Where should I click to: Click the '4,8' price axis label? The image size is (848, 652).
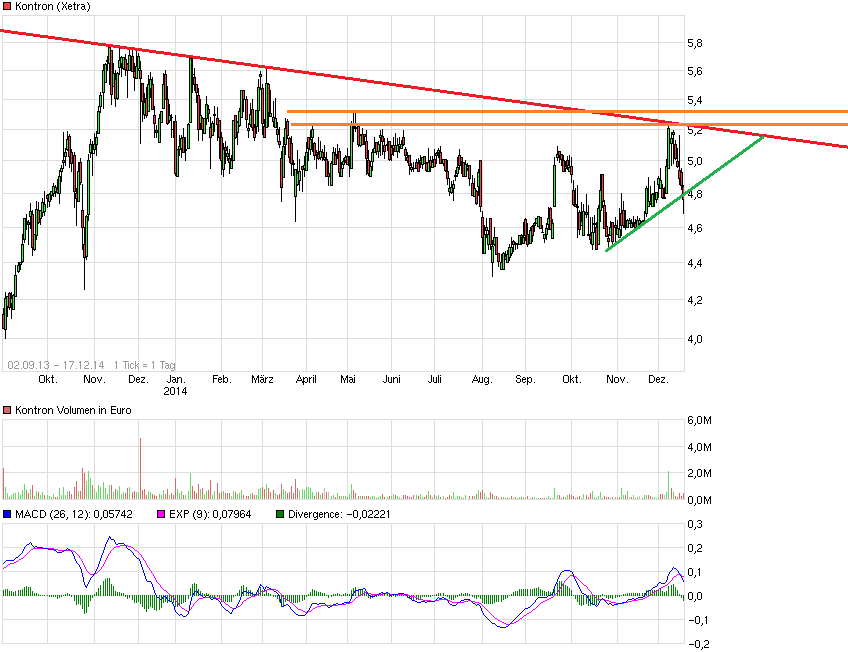coord(695,194)
